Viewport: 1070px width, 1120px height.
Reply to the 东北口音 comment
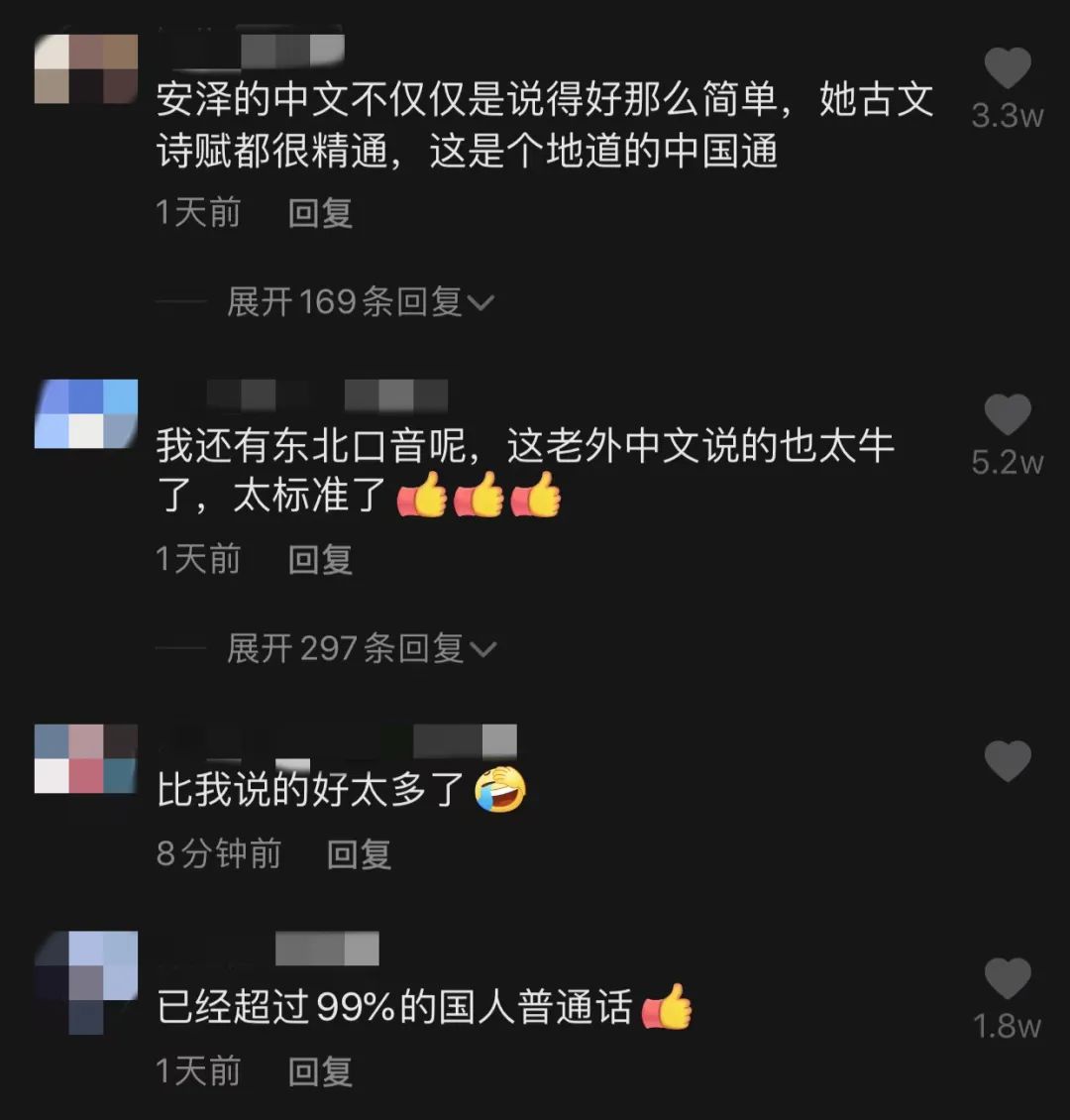320,559
